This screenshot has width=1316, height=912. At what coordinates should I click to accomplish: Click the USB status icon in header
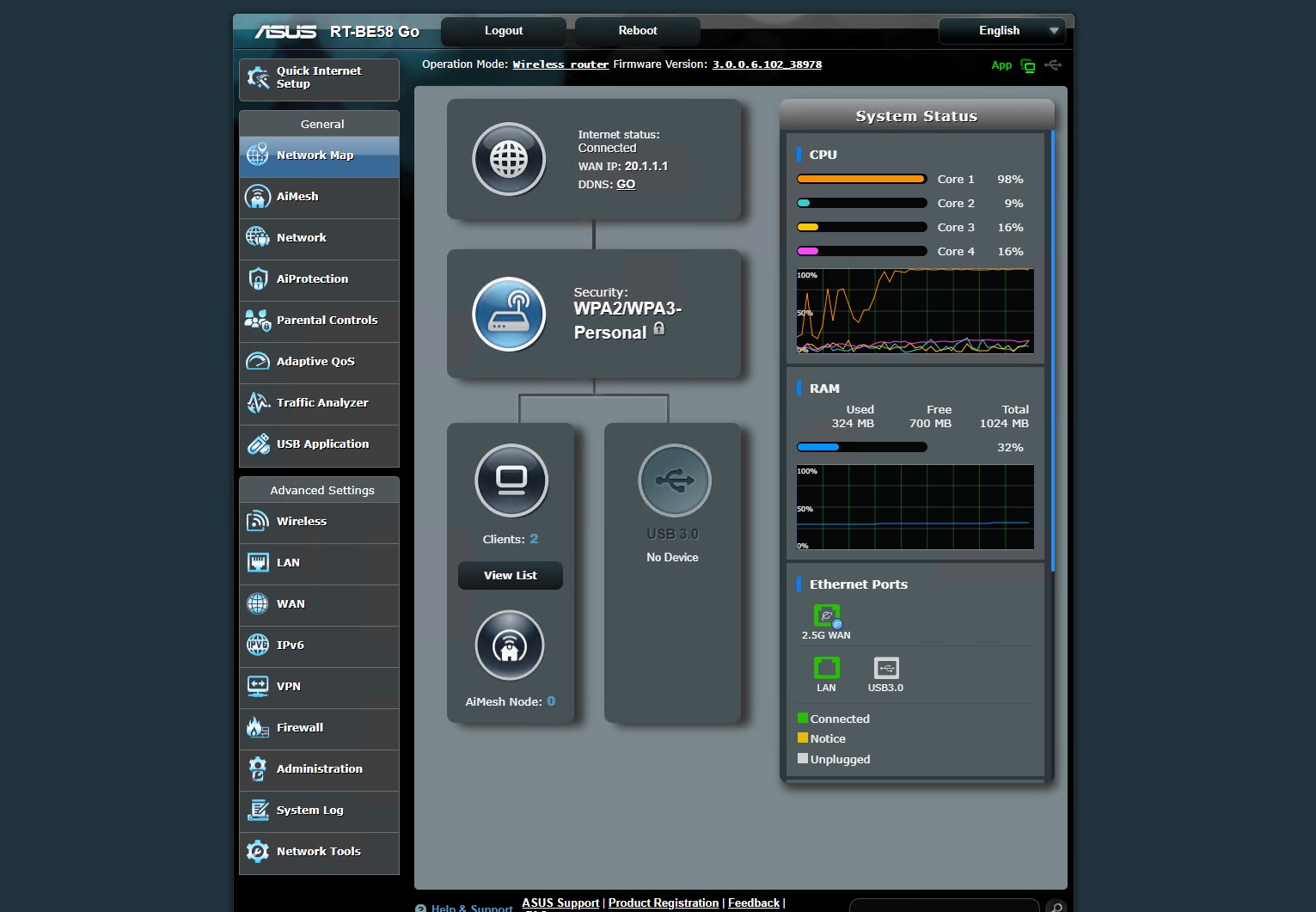click(x=1053, y=65)
